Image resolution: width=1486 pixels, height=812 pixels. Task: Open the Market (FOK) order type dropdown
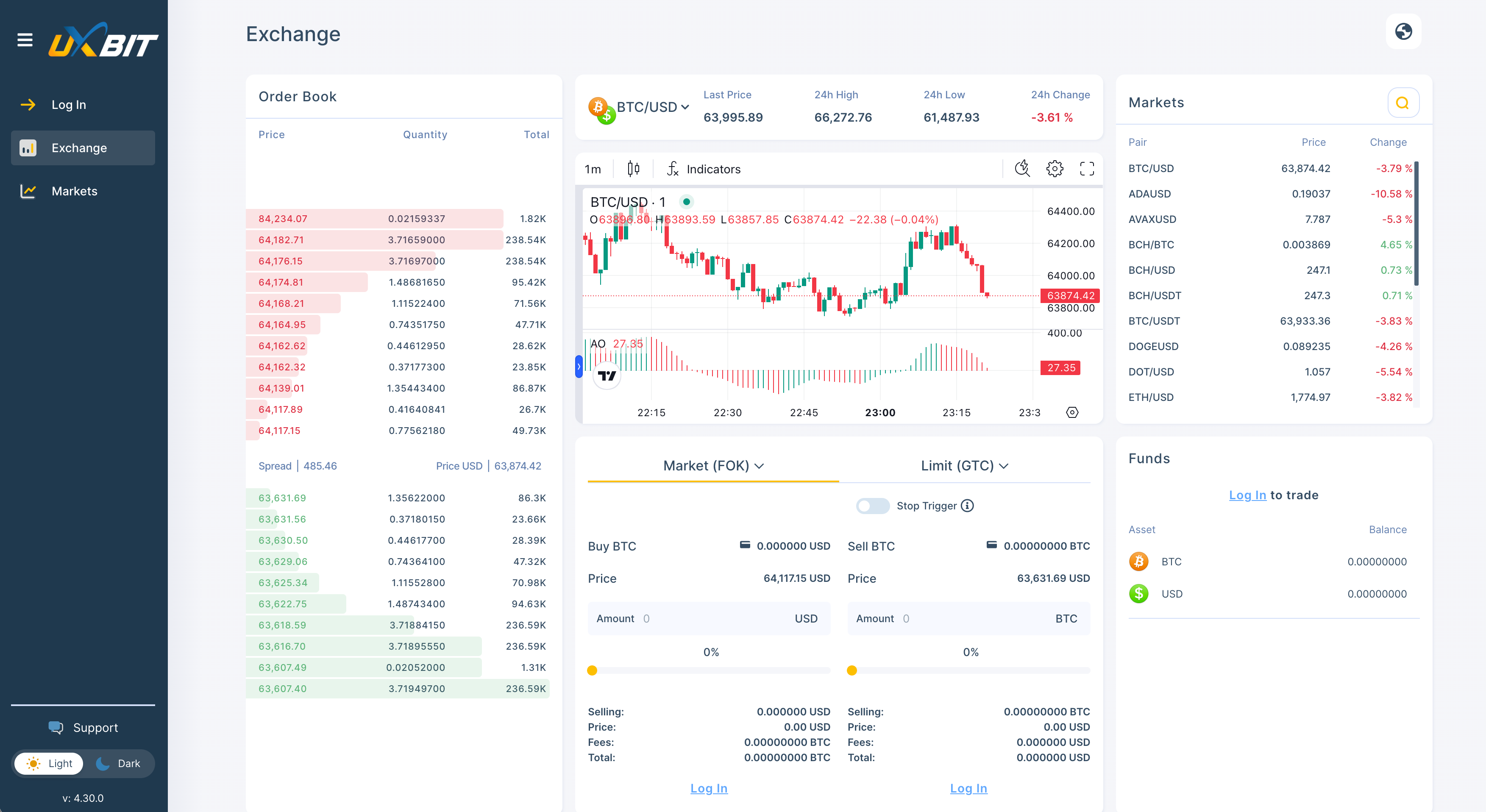point(713,465)
